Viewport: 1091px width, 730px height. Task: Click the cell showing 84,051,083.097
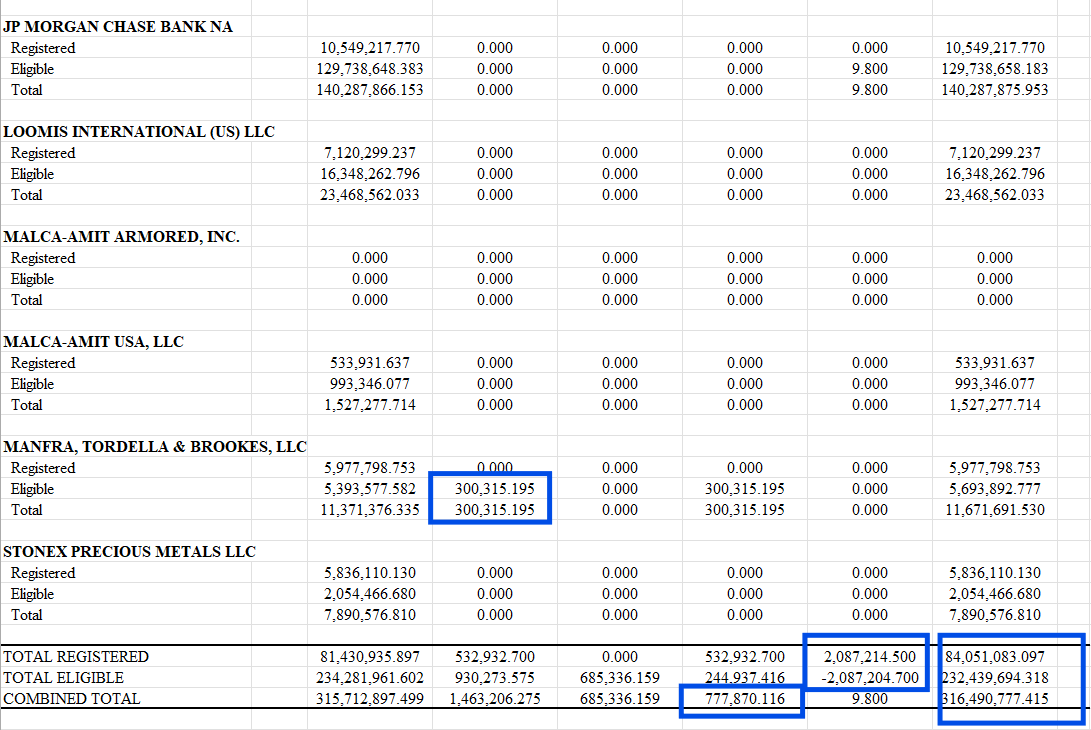click(x=994, y=657)
